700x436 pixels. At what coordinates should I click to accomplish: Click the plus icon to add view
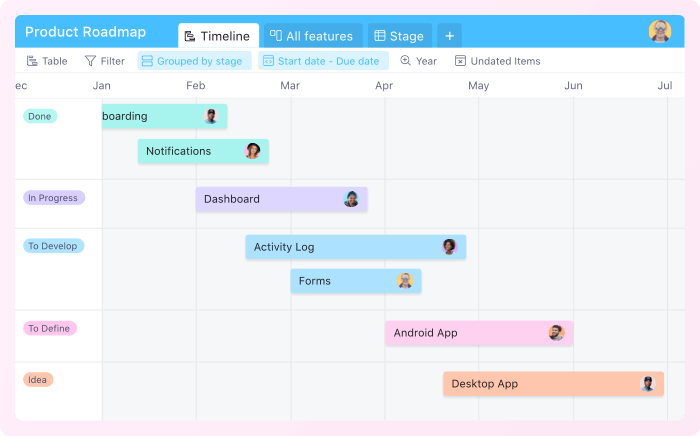[449, 36]
